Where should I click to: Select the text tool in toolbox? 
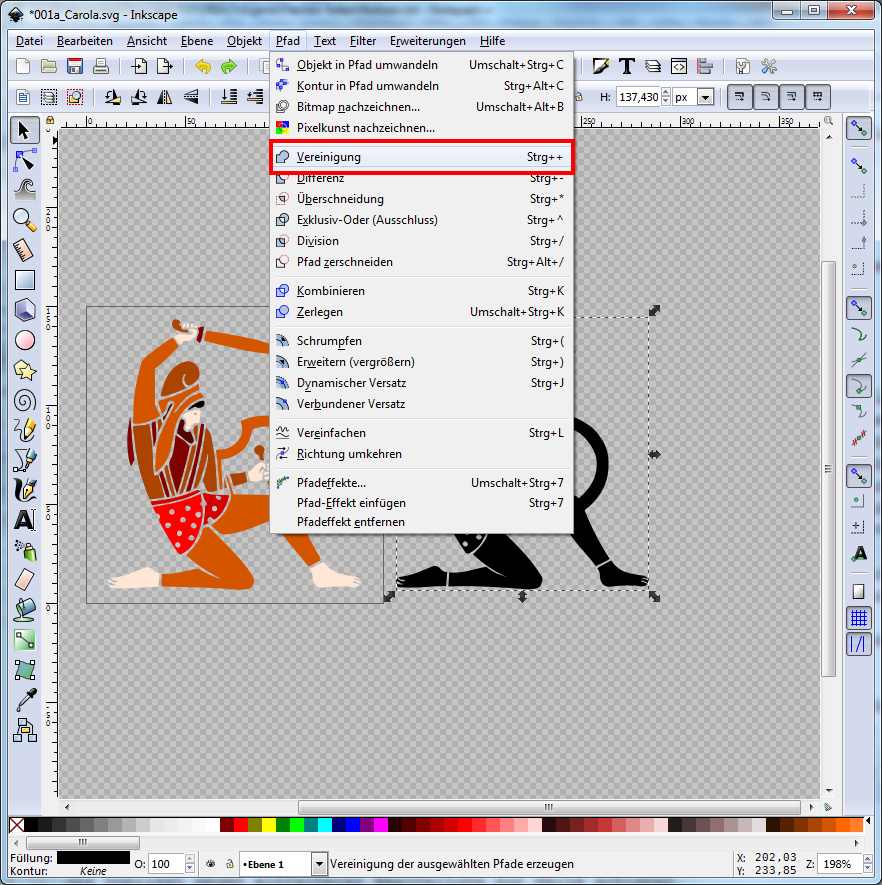(x=24, y=520)
